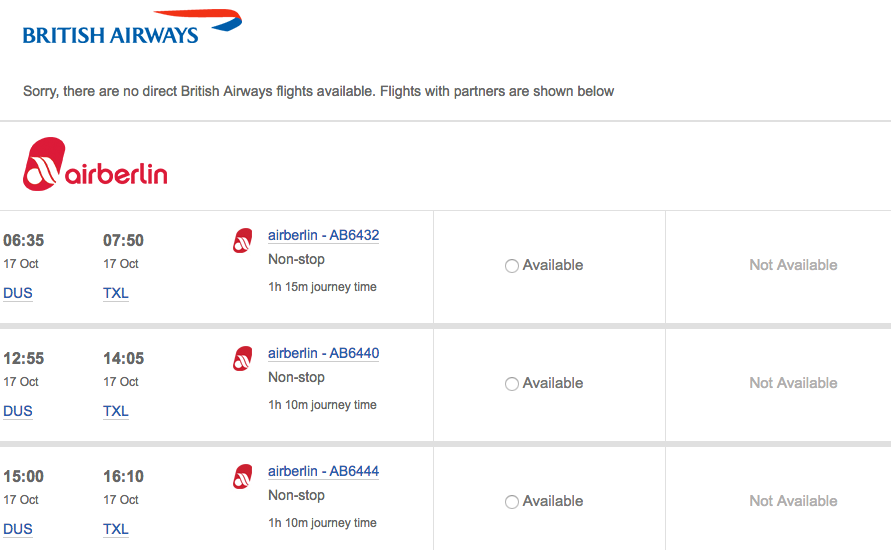Click DUS airport link for 15:00 departure
891x550 pixels.
[18, 530]
